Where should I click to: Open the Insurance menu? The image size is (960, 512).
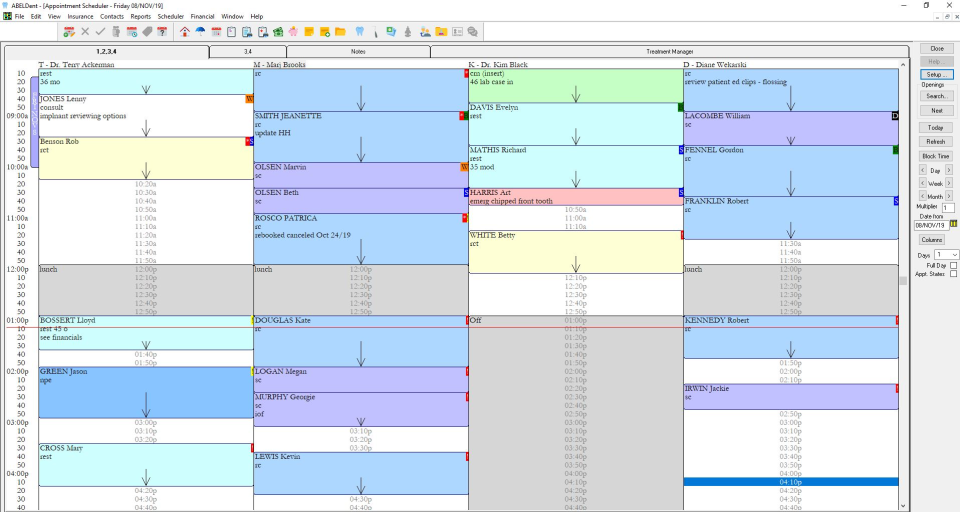click(80, 17)
